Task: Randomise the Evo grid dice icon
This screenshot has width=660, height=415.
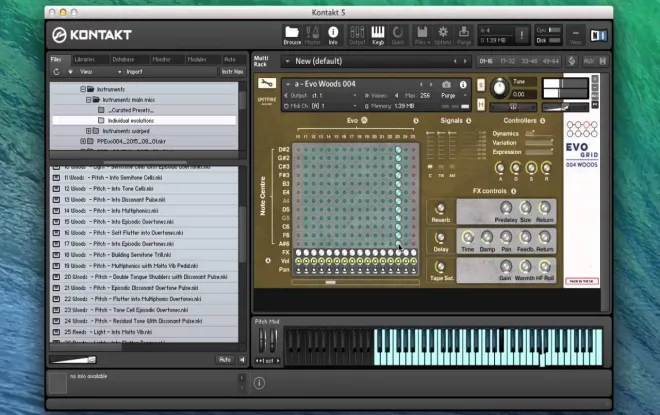Action: coord(364,120)
